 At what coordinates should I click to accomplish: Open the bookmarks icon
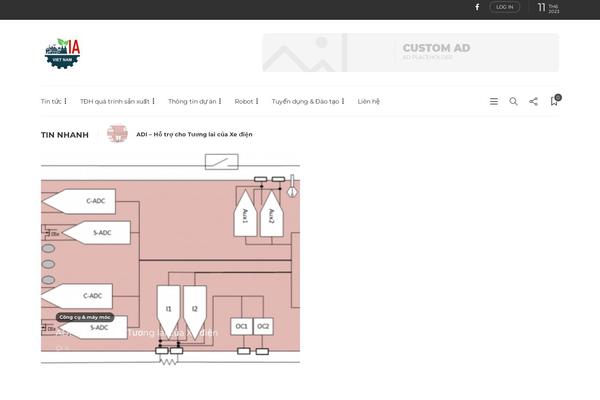555,100
